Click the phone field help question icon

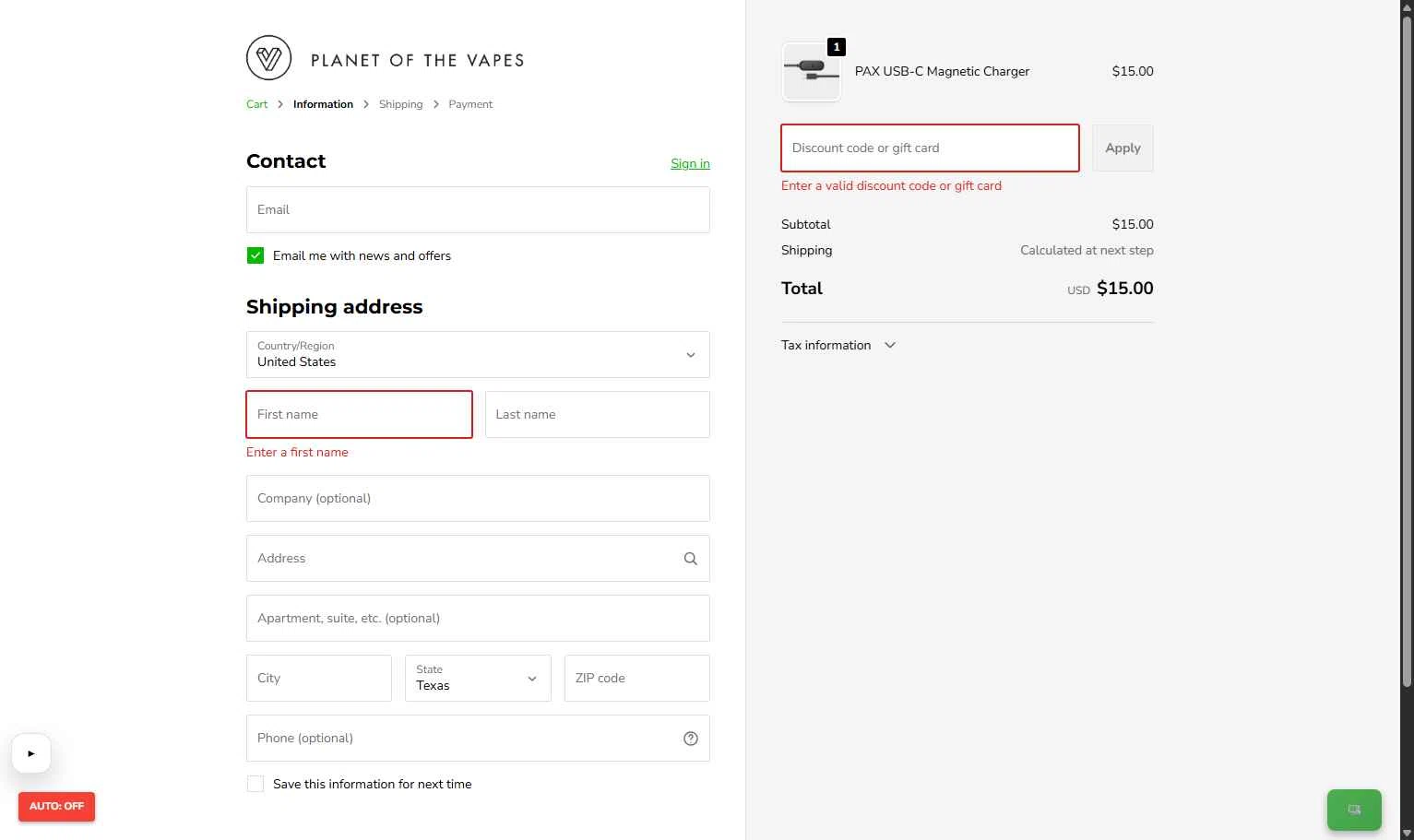690,739
